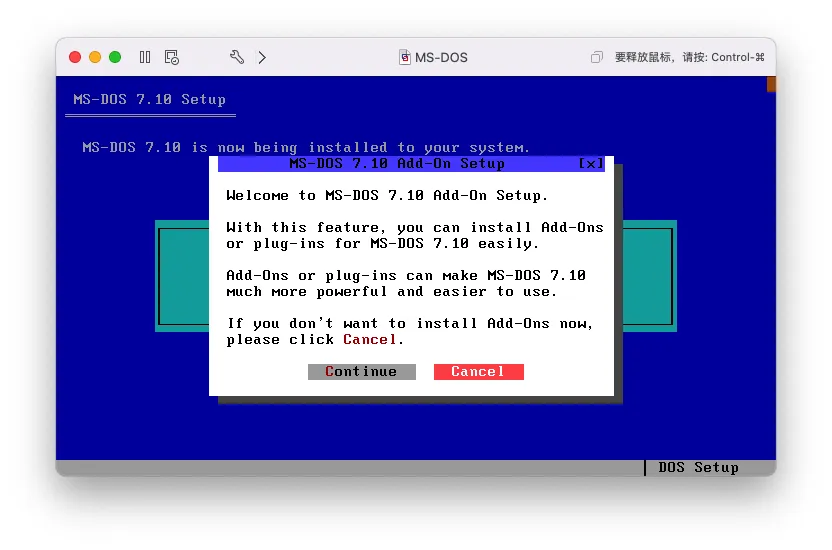Click the 'MS-DOS' window title text
The height and width of the screenshot is (550, 832).
pos(441,57)
